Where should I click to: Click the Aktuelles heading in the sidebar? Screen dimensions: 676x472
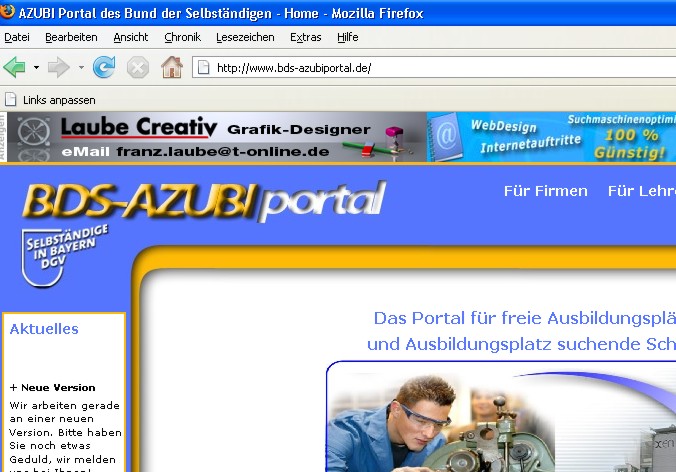tap(44, 329)
